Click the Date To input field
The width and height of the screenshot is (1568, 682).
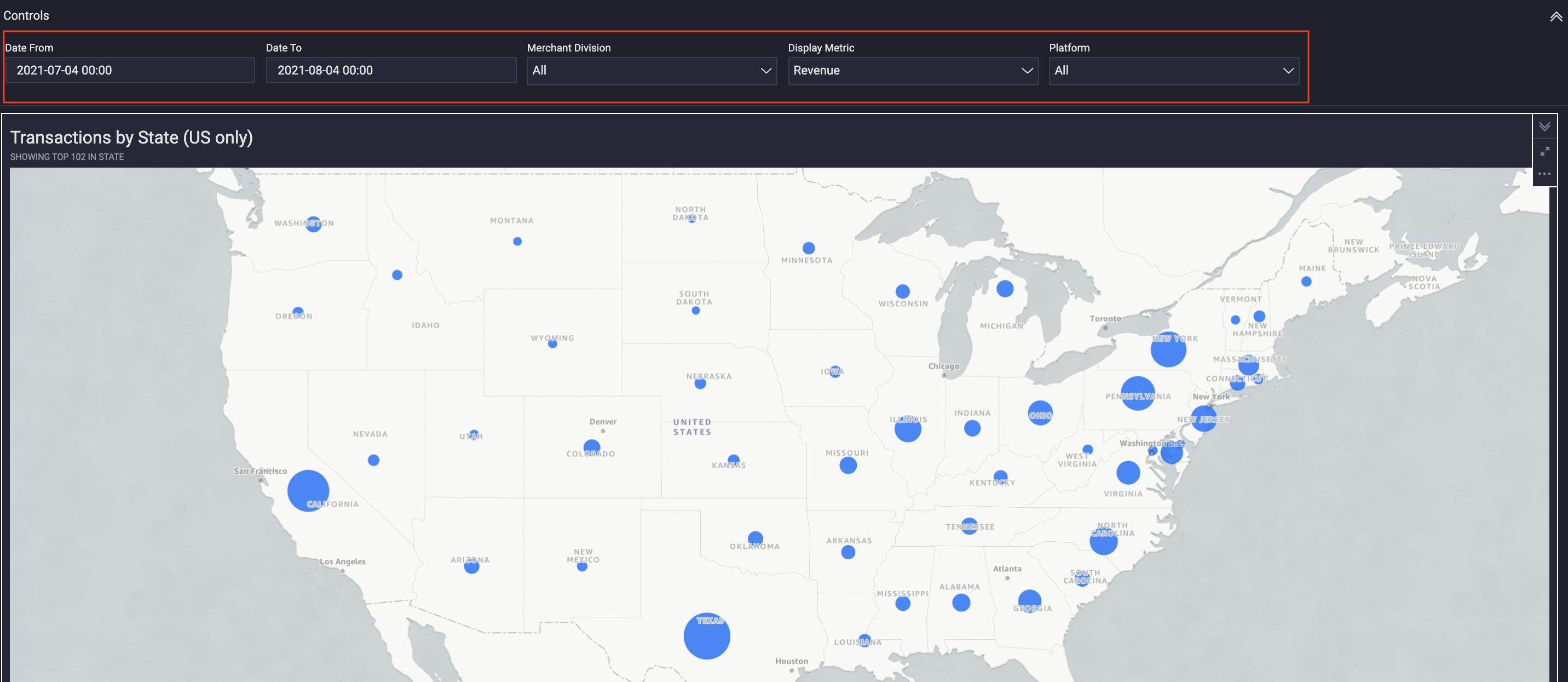point(391,70)
